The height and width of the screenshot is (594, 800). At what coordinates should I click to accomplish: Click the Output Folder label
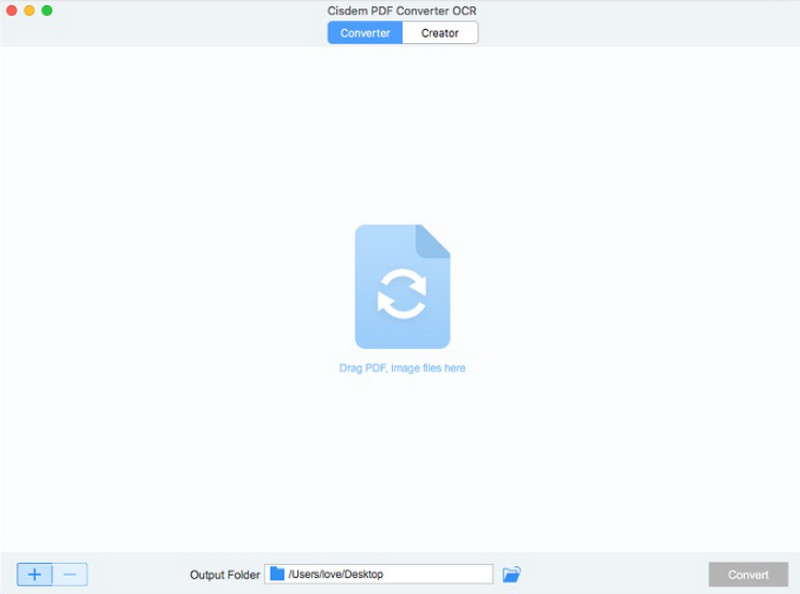point(225,575)
